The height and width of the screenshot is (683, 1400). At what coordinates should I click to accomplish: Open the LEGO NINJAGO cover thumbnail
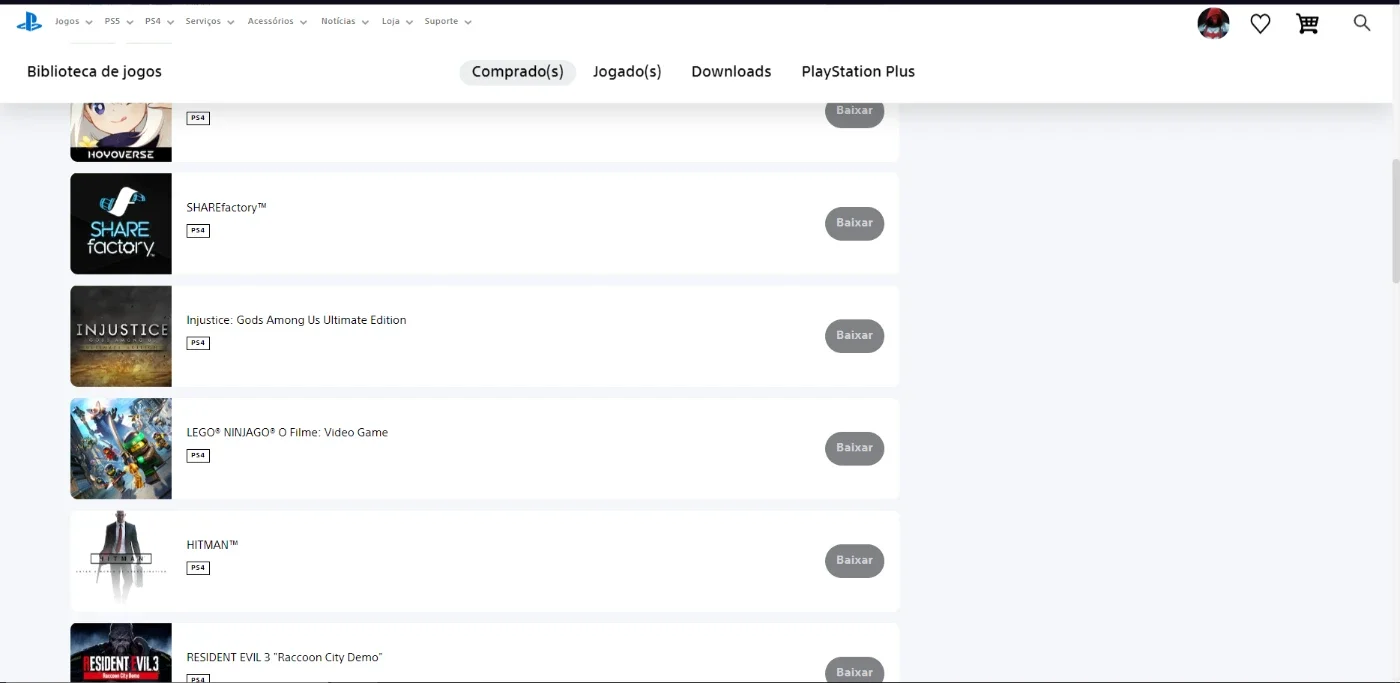click(x=121, y=449)
